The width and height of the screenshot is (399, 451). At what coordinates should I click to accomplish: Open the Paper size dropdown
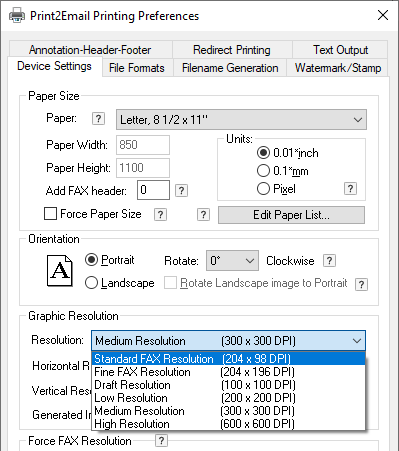[x=241, y=119]
